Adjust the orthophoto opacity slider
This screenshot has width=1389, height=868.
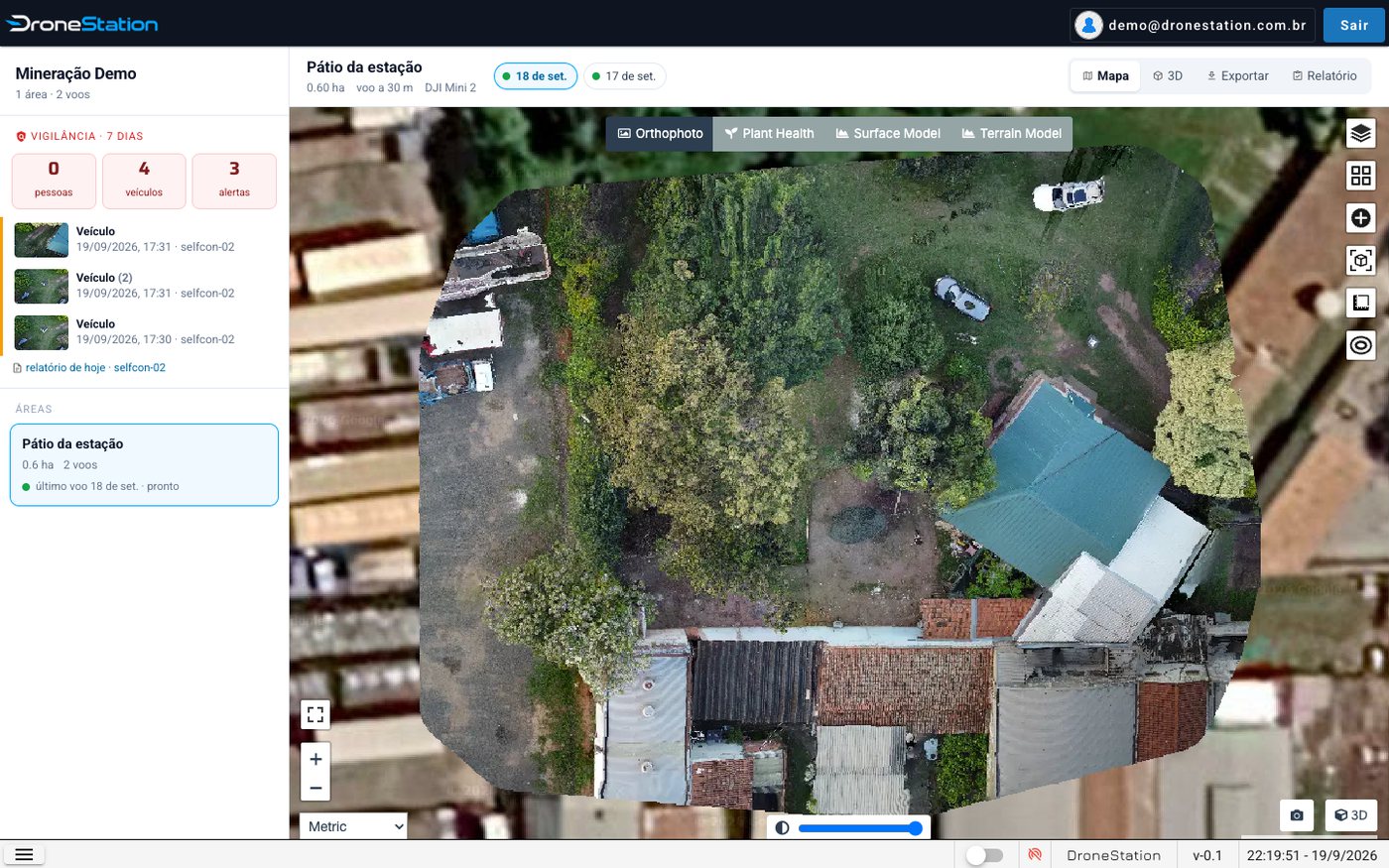(x=861, y=828)
